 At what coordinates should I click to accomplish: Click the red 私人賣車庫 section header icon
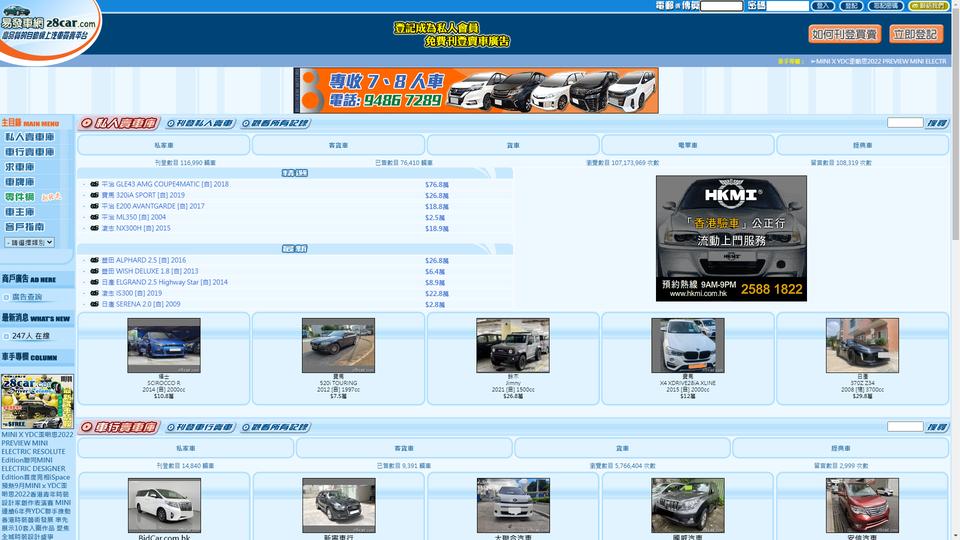[119, 123]
